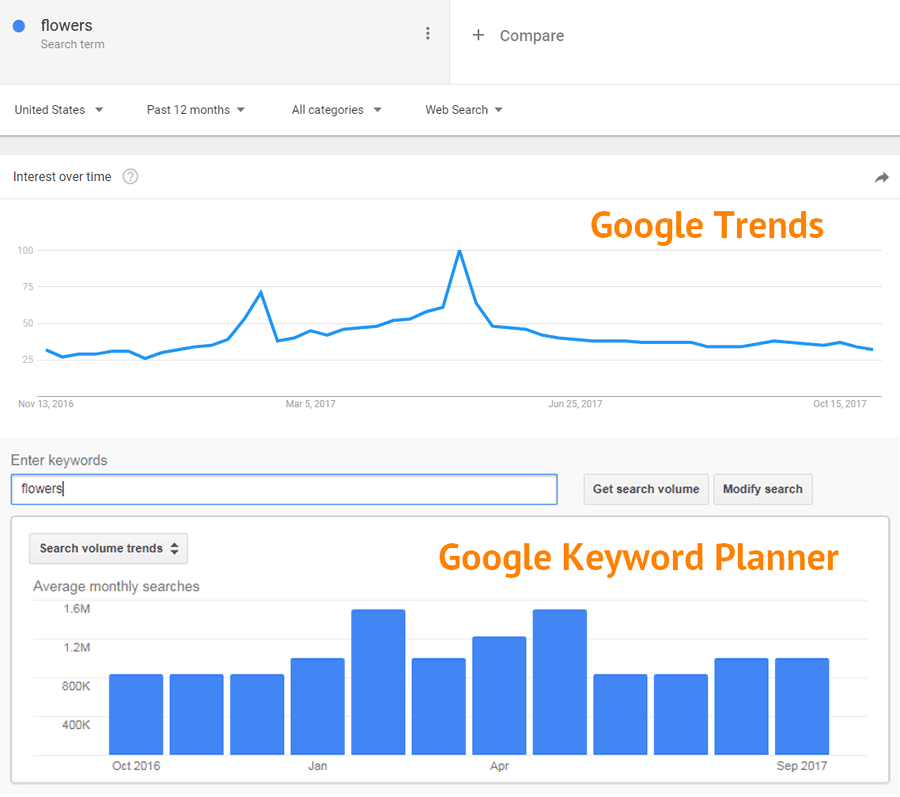
Task: Click the plus icon next to Compare
Action: click(x=478, y=35)
